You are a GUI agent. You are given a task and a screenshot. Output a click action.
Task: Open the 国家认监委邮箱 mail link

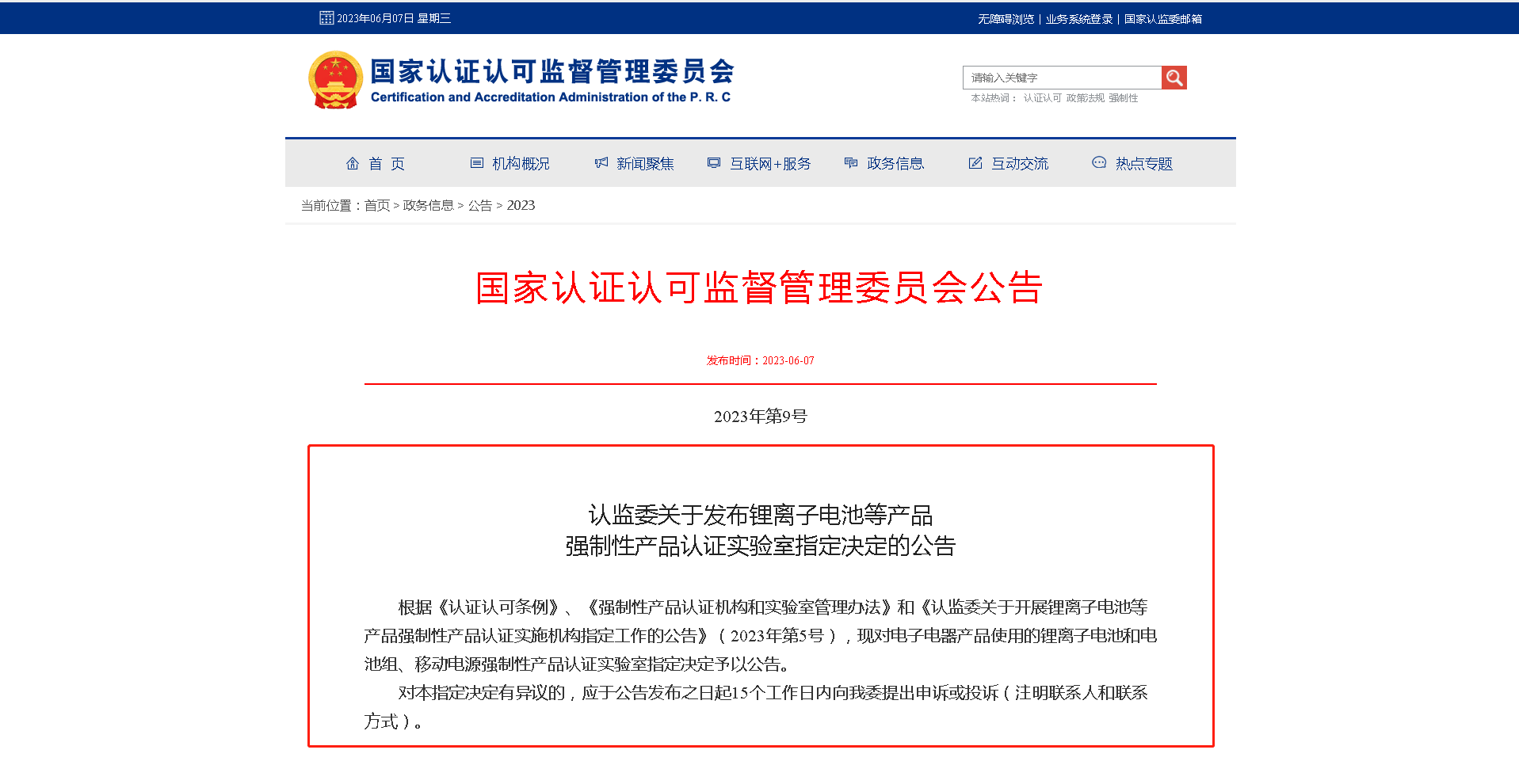click(1162, 19)
